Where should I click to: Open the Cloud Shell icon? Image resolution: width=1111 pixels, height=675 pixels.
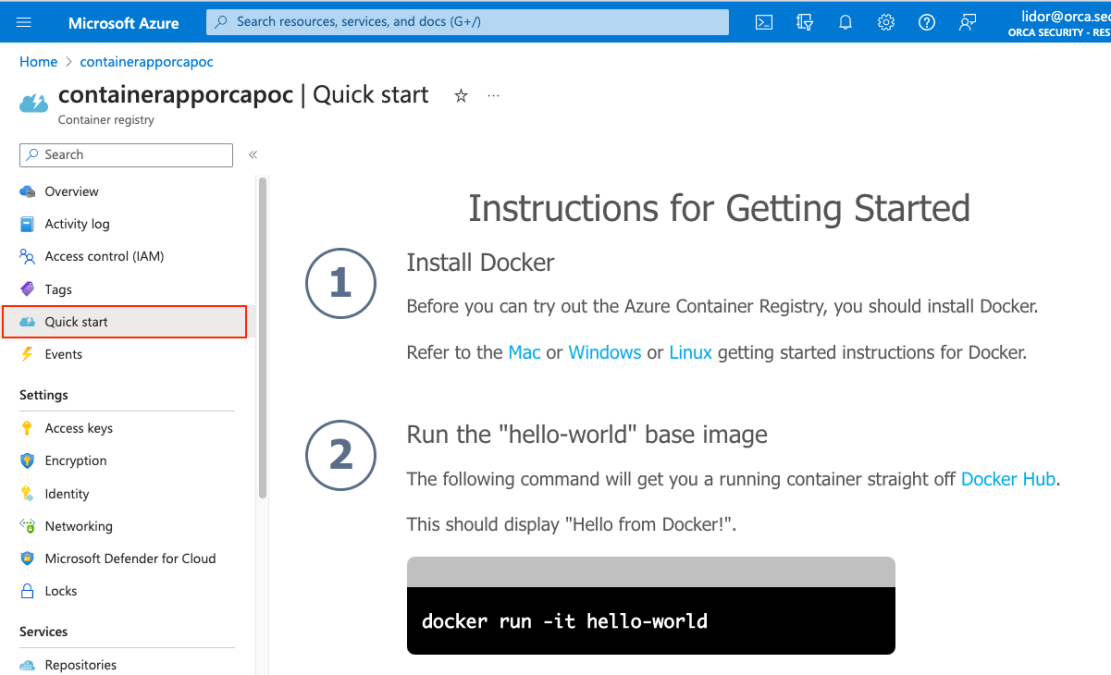(764, 23)
